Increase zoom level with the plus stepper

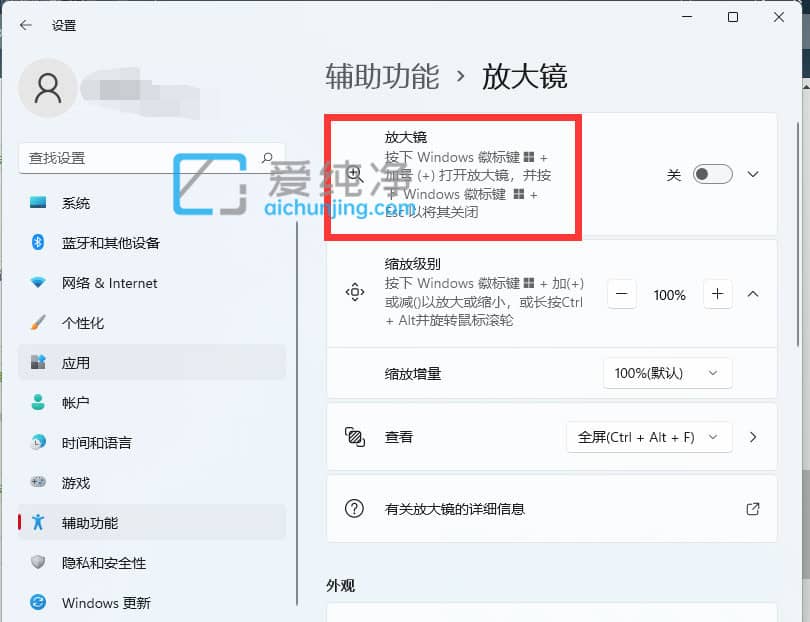[x=717, y=293]
